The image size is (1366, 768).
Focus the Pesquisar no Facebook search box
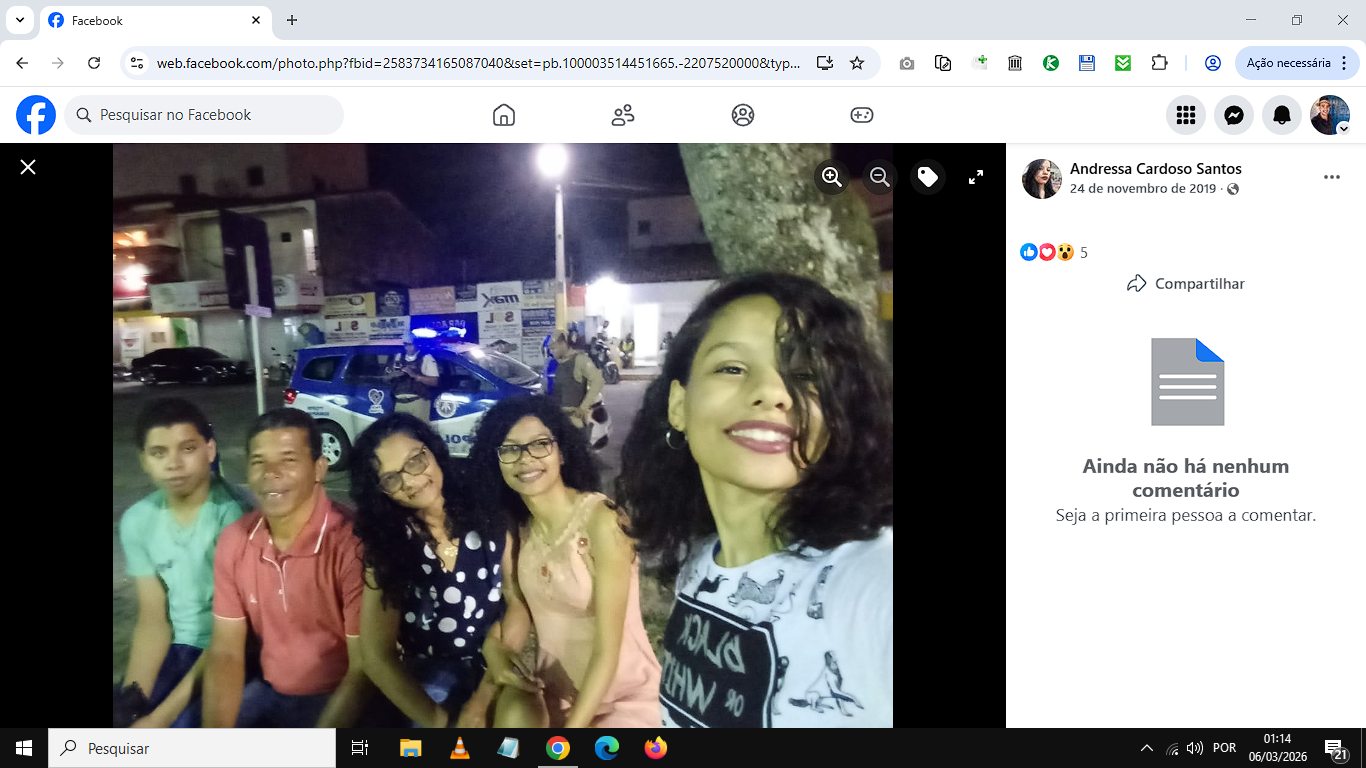coord(204,115)
